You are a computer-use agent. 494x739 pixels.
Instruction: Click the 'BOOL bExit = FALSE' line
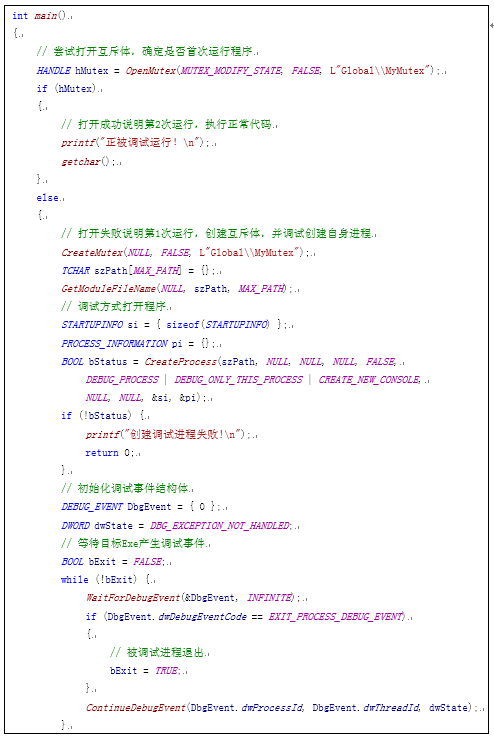click(113, 561)
